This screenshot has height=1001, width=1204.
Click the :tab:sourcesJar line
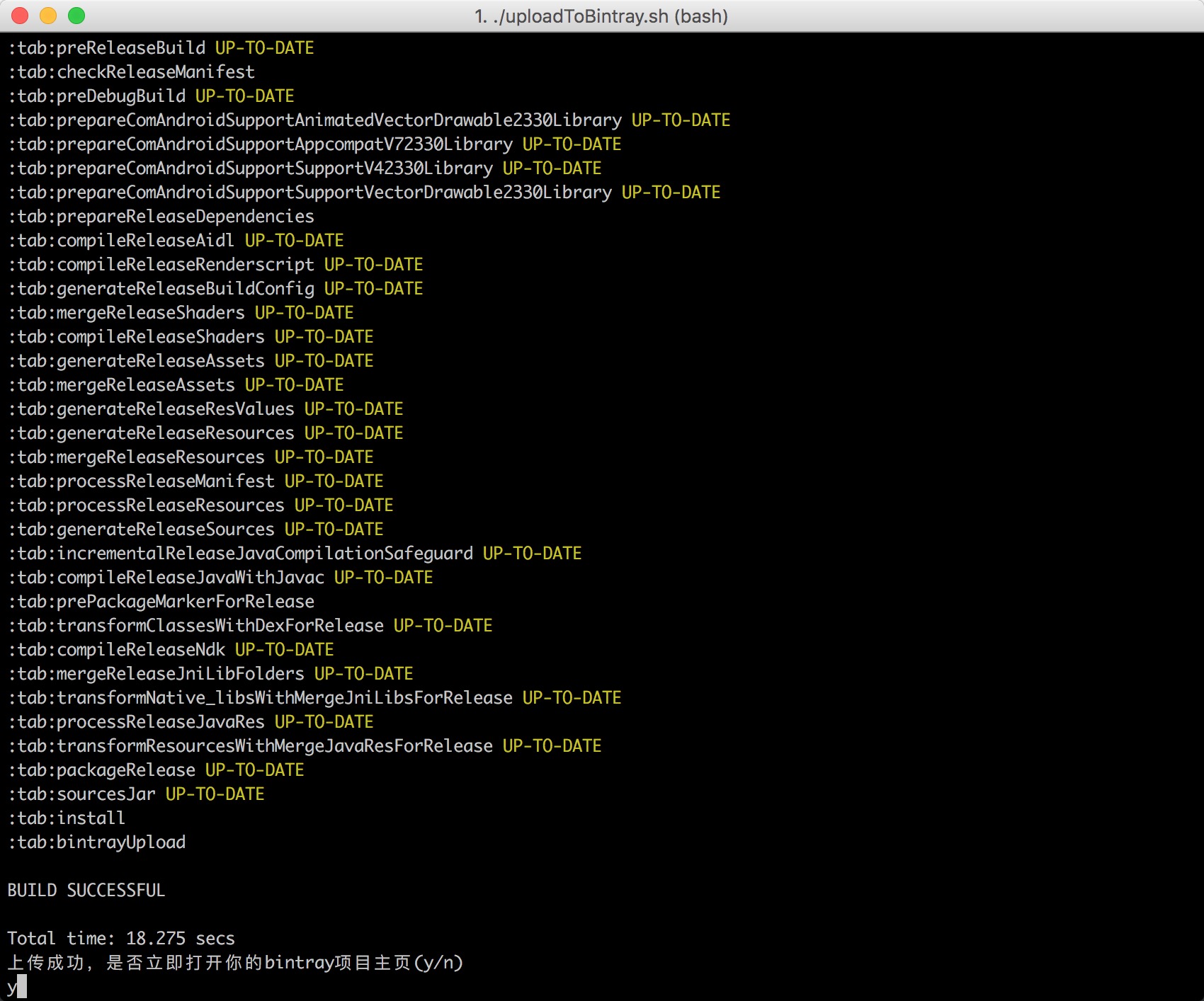click(136, 794)
